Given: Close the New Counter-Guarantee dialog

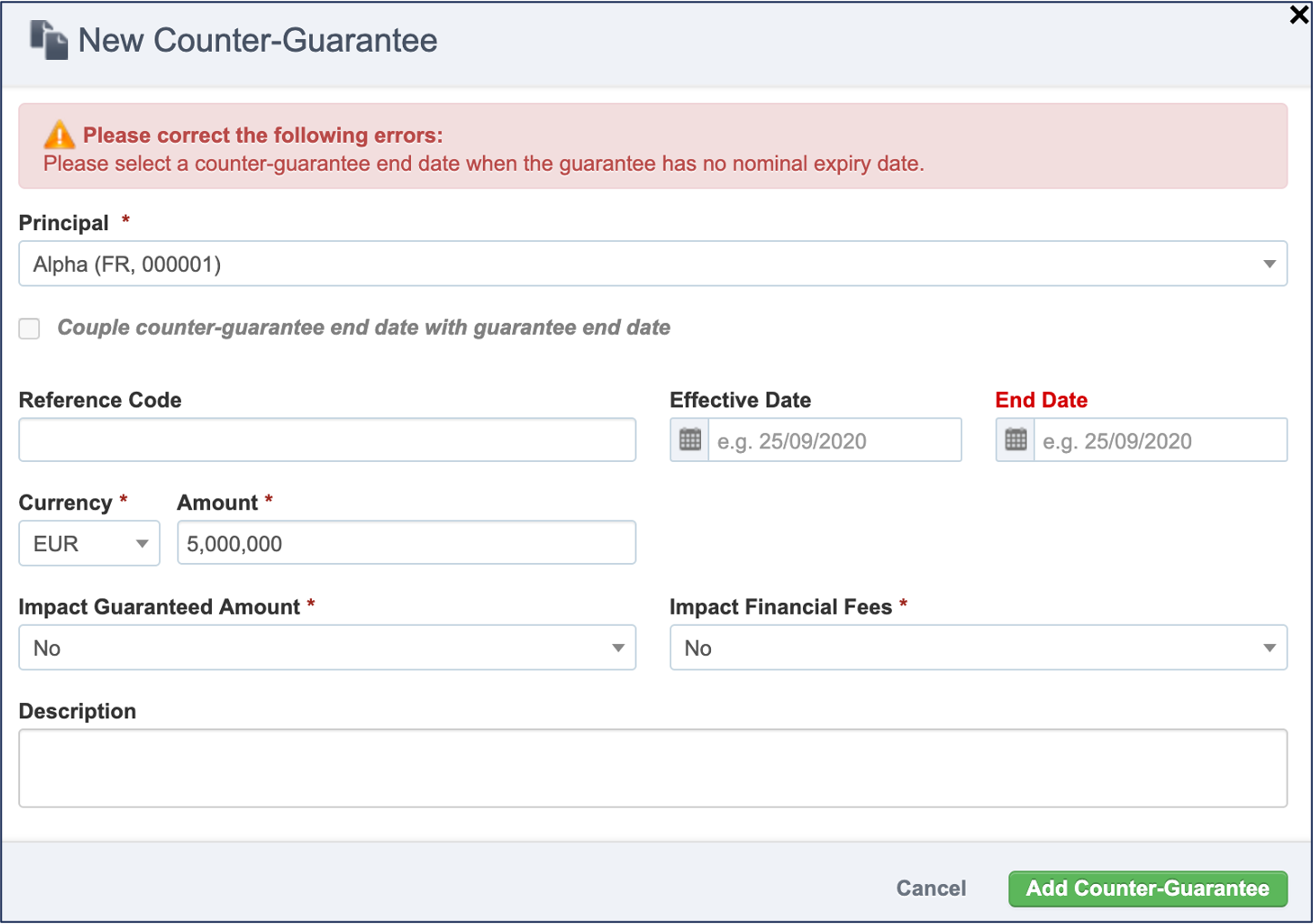Looking at the screenshot, I should [1299, 15].
